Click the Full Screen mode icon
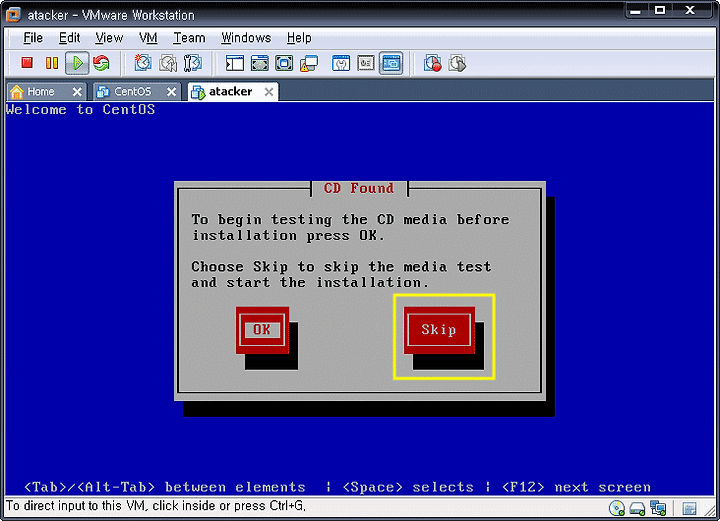 pyautogui.click(x=284, y=63)
